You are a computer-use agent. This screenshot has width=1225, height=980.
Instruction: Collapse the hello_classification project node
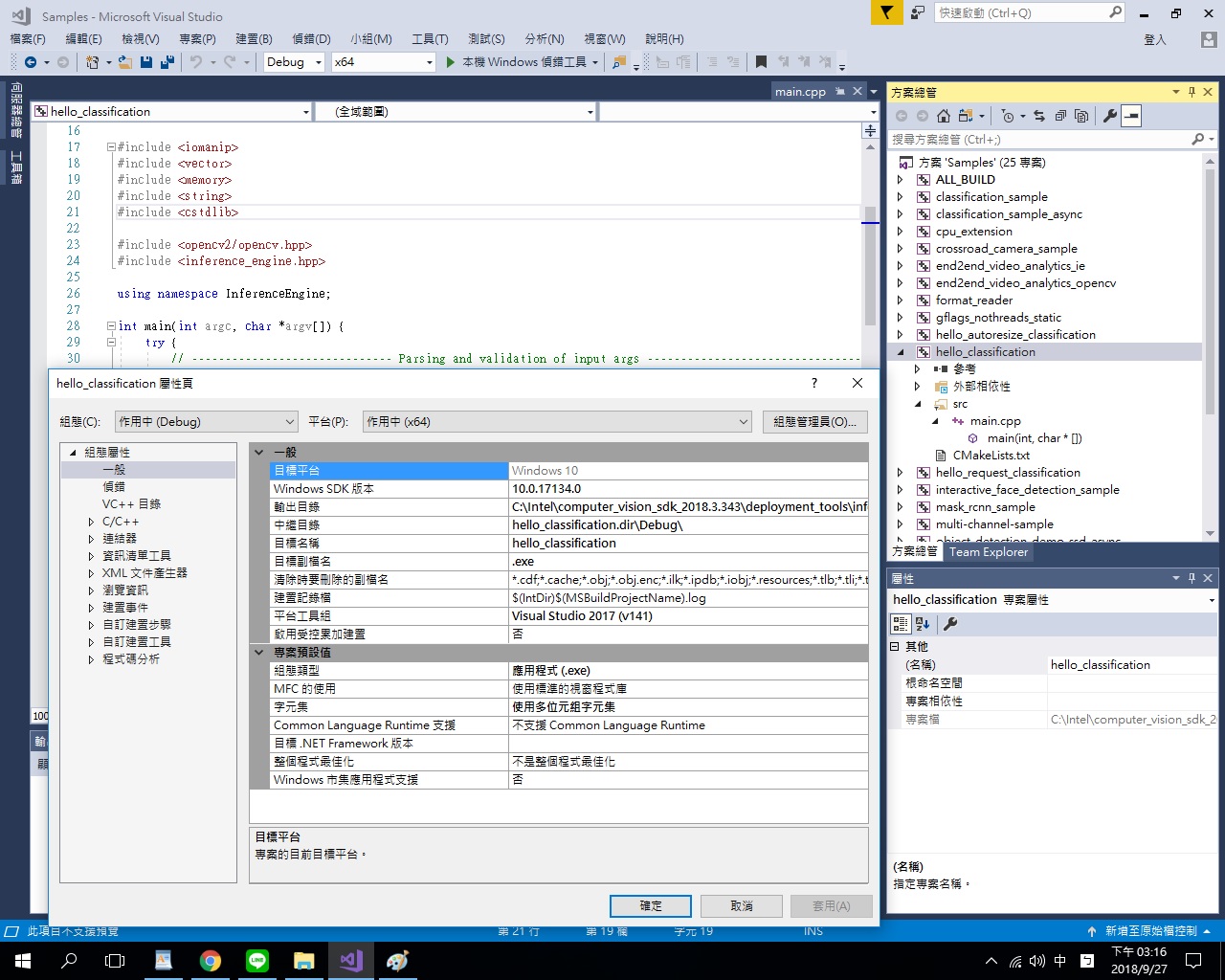coord(900,352)
